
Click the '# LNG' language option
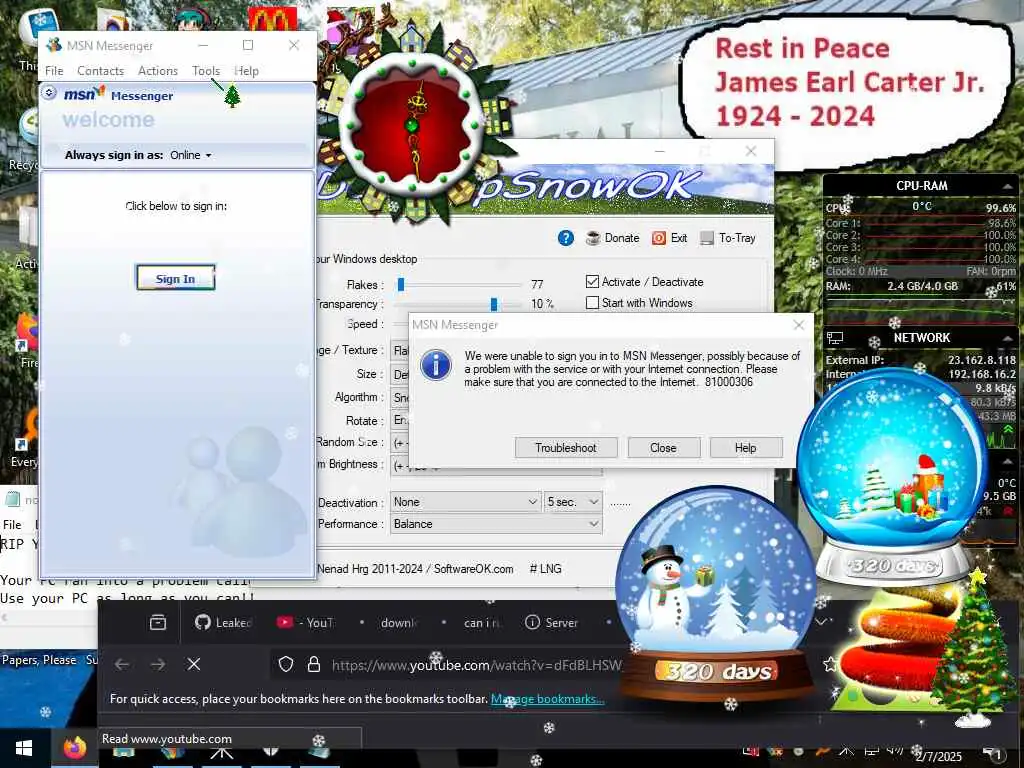tap(545, 569)
